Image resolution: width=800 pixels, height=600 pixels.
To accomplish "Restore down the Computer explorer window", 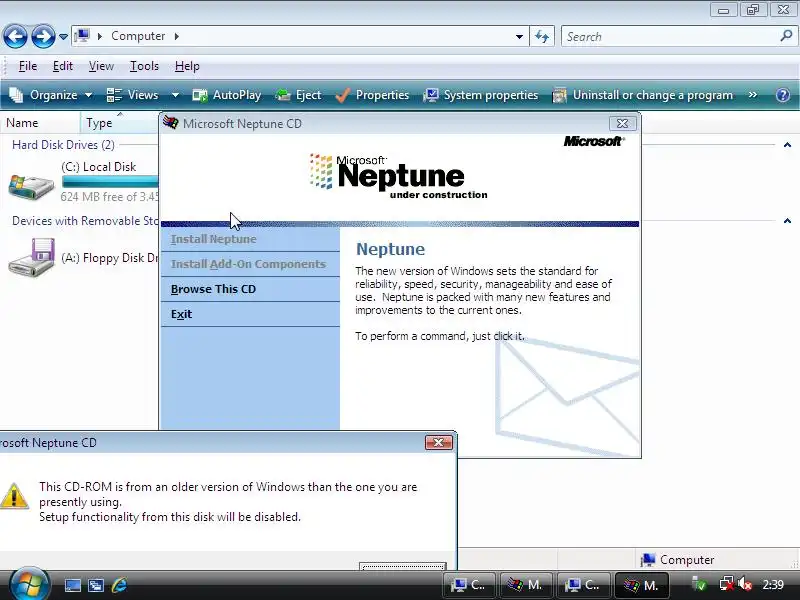I will coord(753,10).
